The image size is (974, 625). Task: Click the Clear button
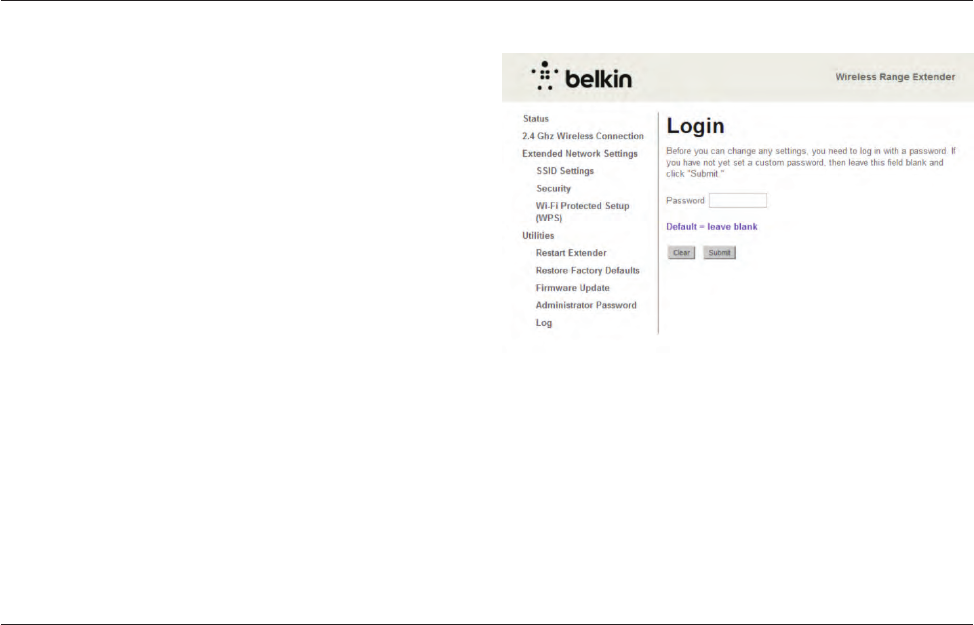point(681,252)
